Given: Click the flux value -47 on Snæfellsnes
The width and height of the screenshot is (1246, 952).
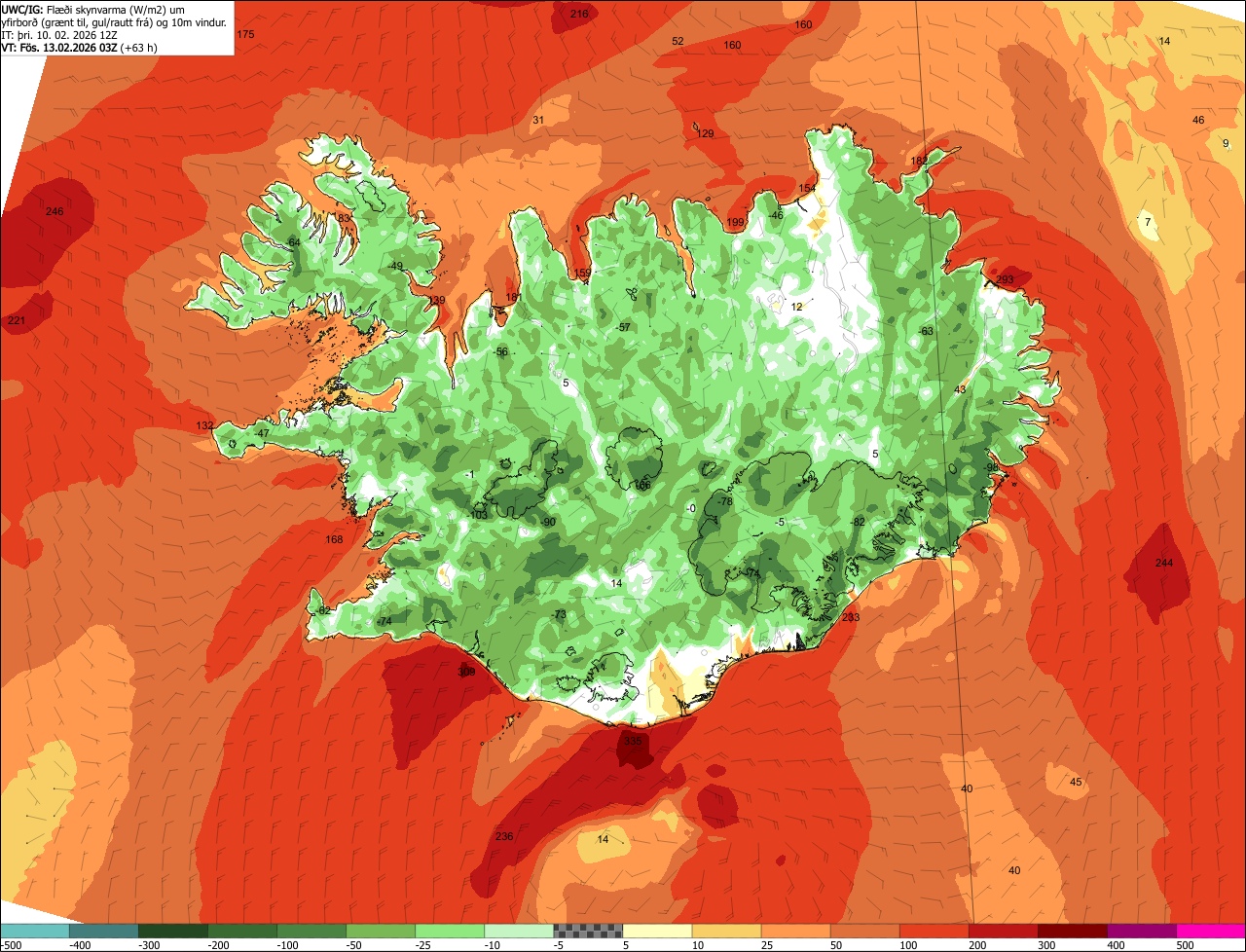Looking at the screenshot, I should 262,433.
